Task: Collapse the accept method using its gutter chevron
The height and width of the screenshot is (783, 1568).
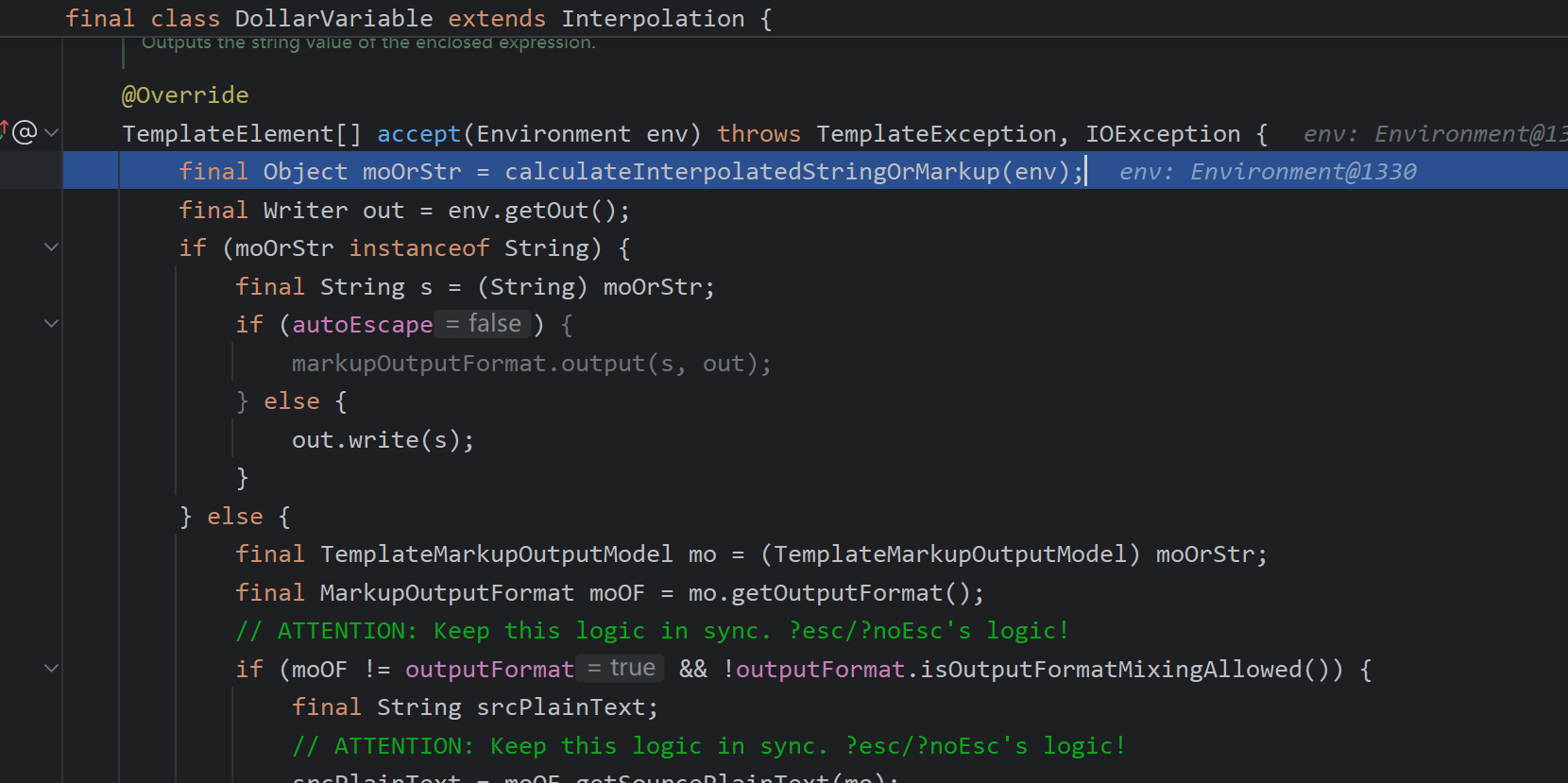Action: tap(52, 133)
